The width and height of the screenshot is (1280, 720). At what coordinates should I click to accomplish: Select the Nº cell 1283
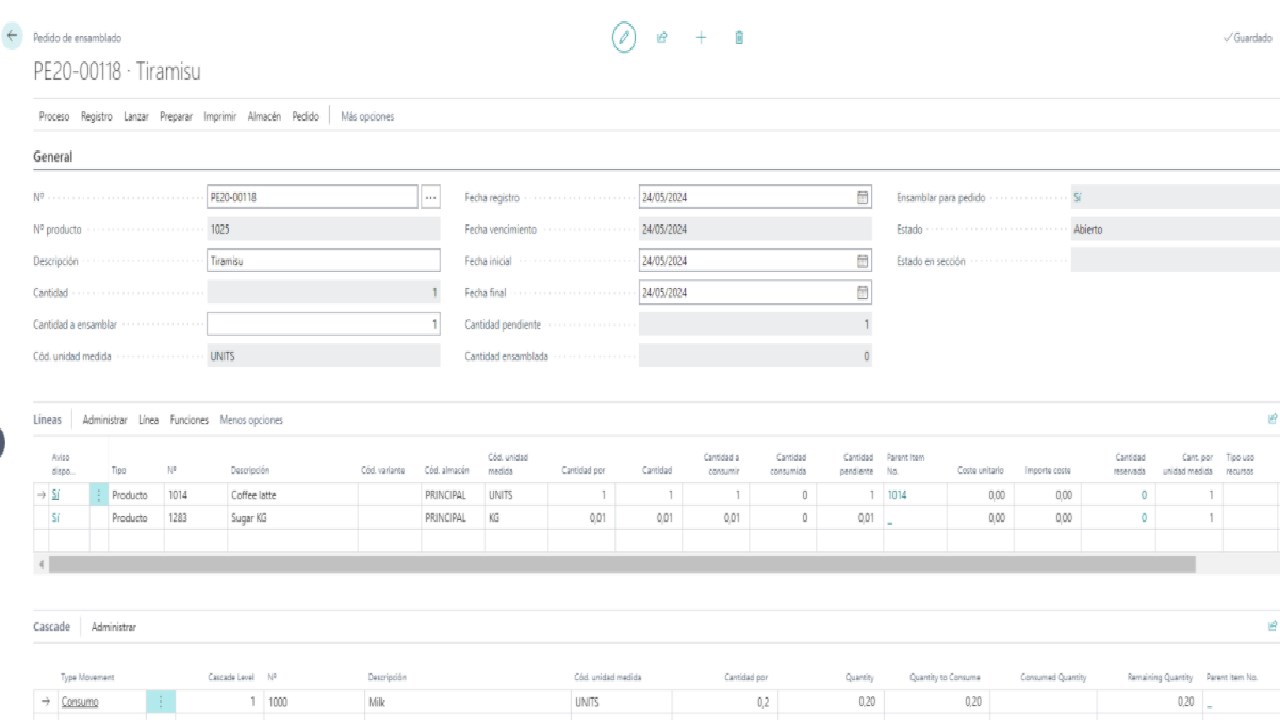click(195, 518)
